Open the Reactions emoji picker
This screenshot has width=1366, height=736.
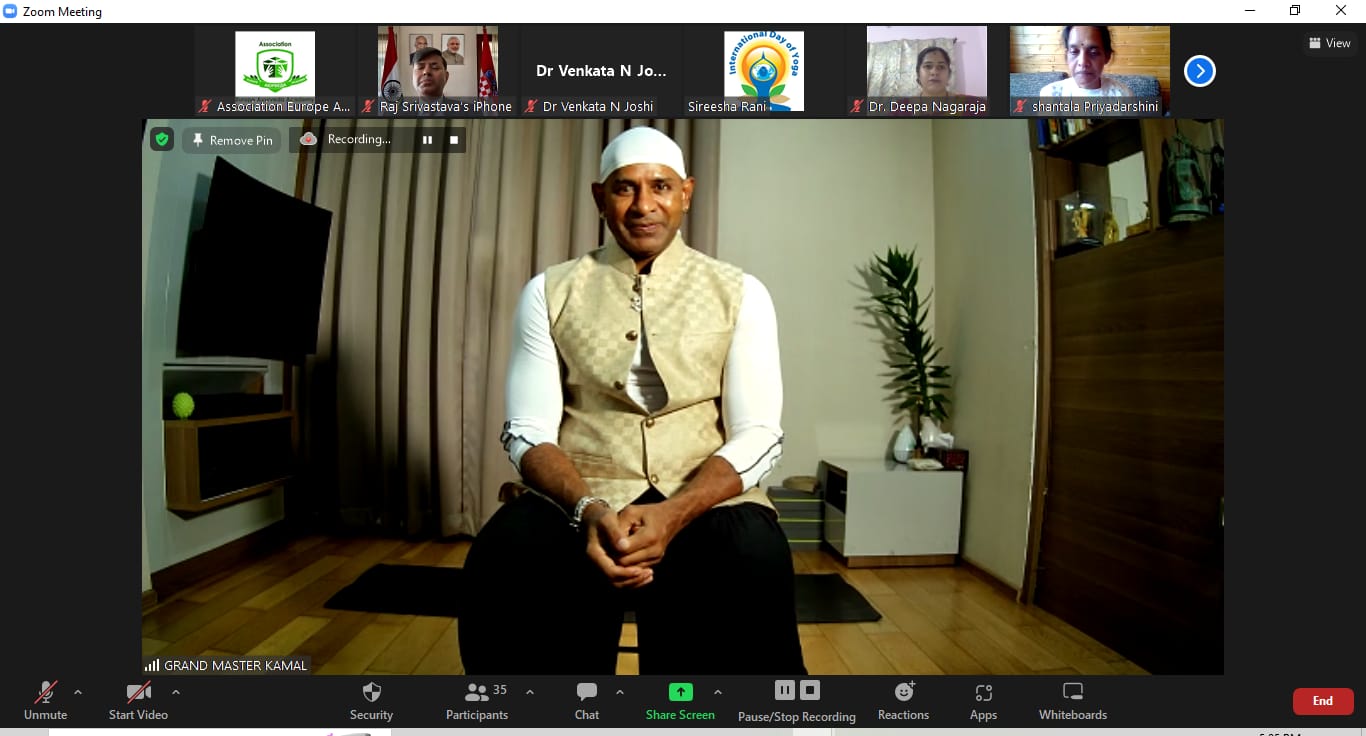(903, 700)
